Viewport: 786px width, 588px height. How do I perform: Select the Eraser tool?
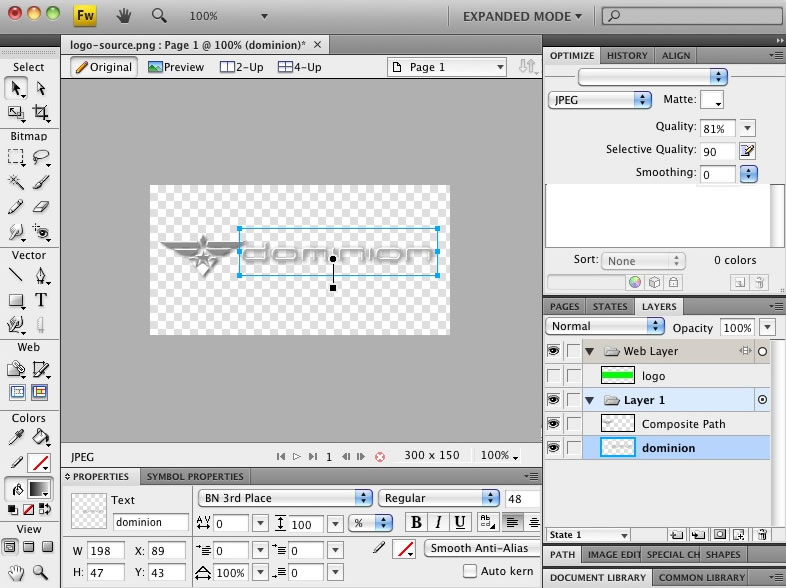[x=41, y=207]
